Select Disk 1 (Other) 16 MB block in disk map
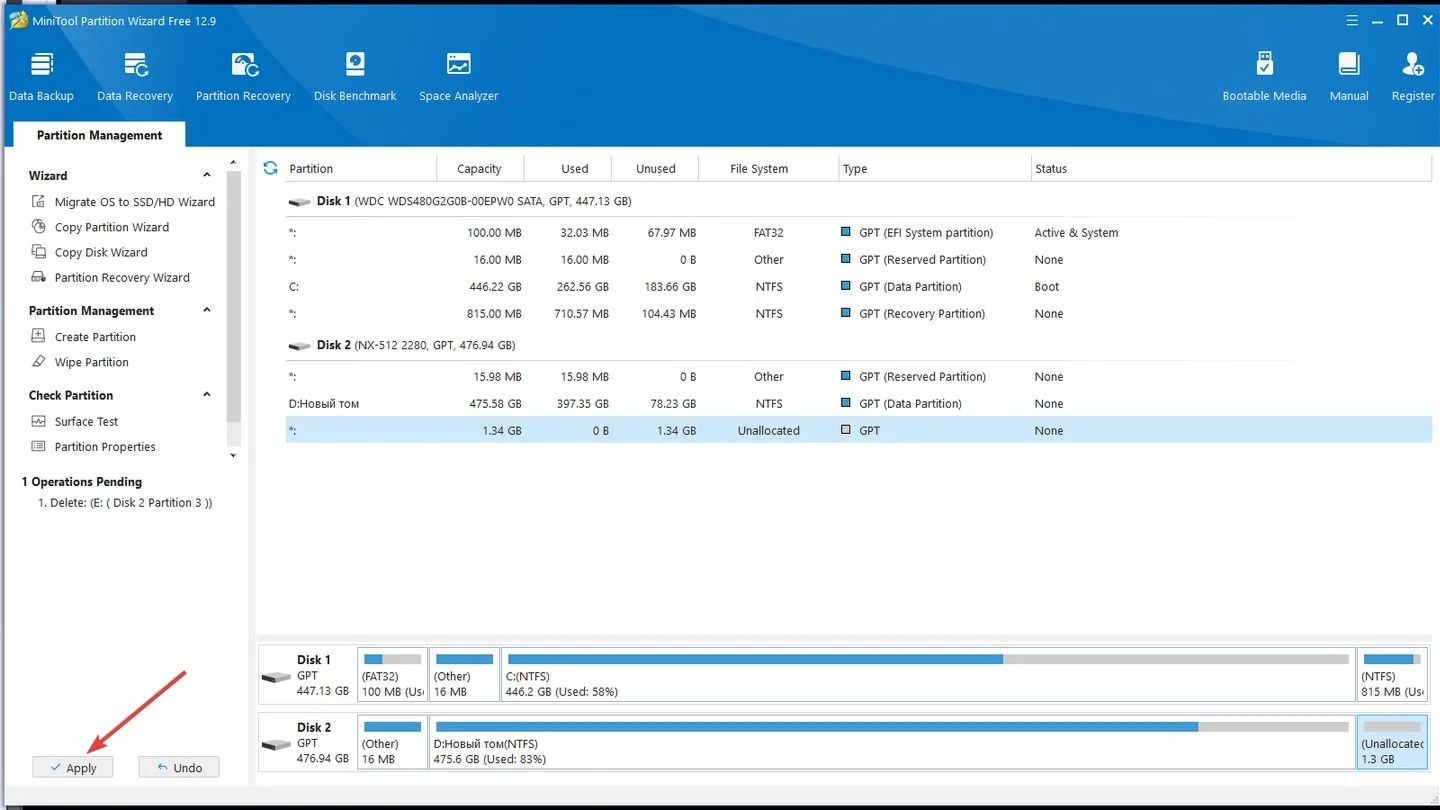The width and height of the screenshot is (1440, 810). 464,675
